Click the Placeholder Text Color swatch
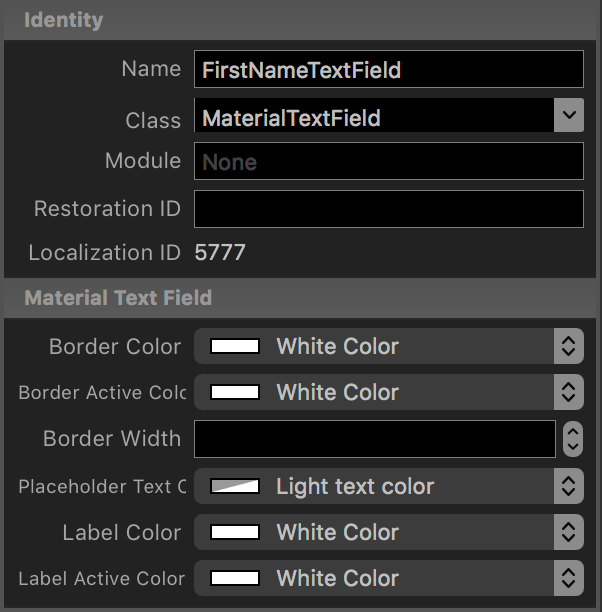The width and height of the screenshot is (602, 612). (x=235, y=487)
